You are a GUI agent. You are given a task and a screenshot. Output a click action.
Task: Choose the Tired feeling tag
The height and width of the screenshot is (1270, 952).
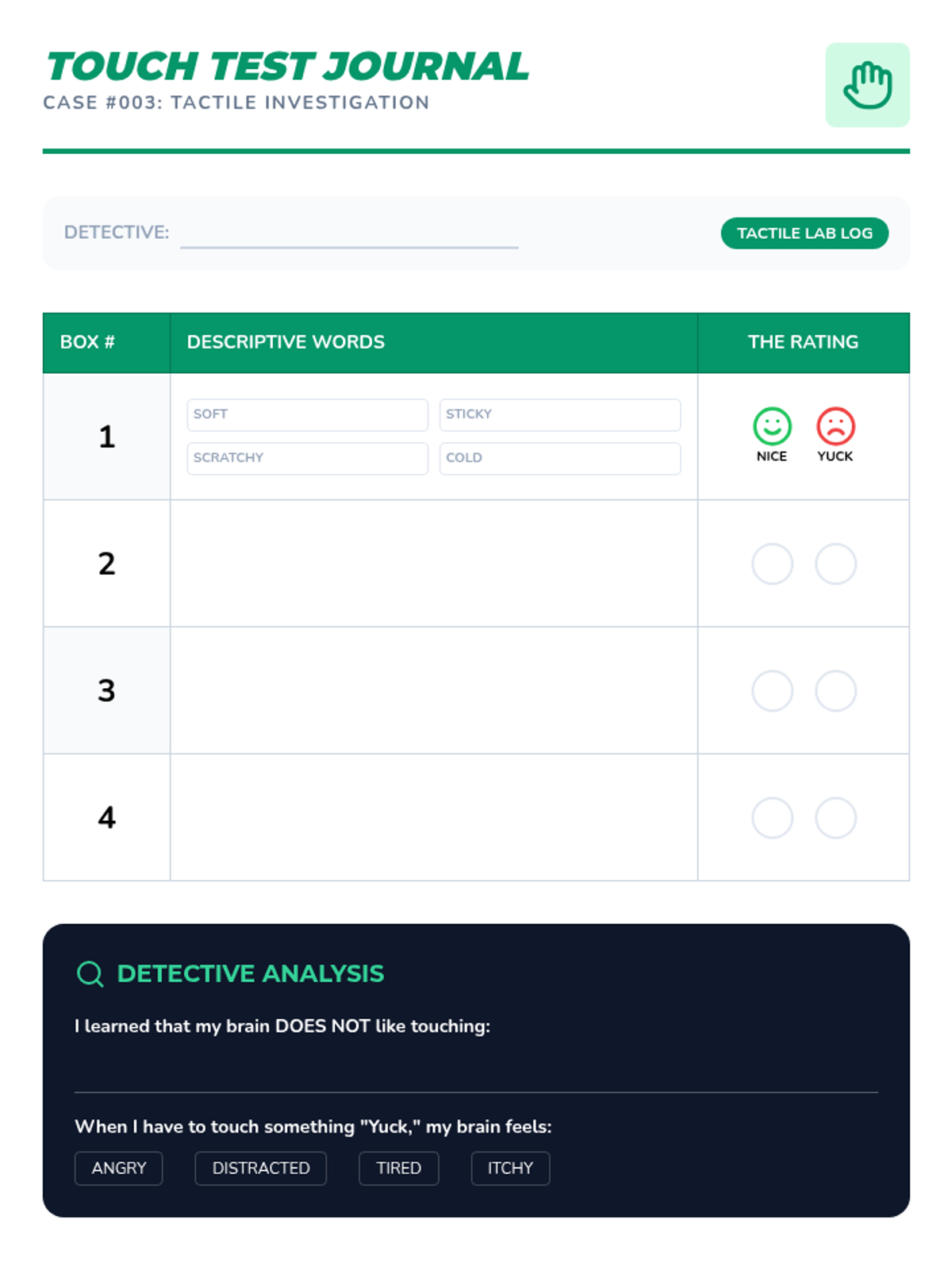click(398, 1168)
